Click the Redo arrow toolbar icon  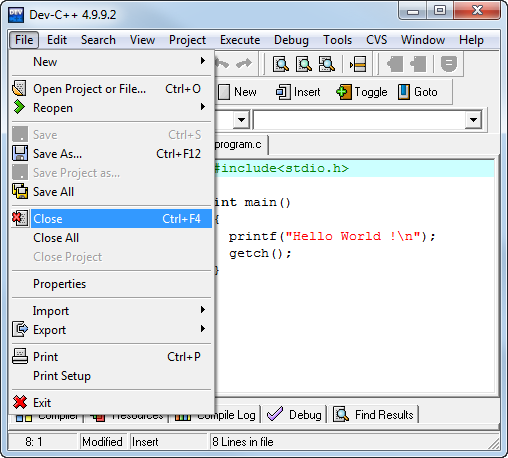point(244,64)
